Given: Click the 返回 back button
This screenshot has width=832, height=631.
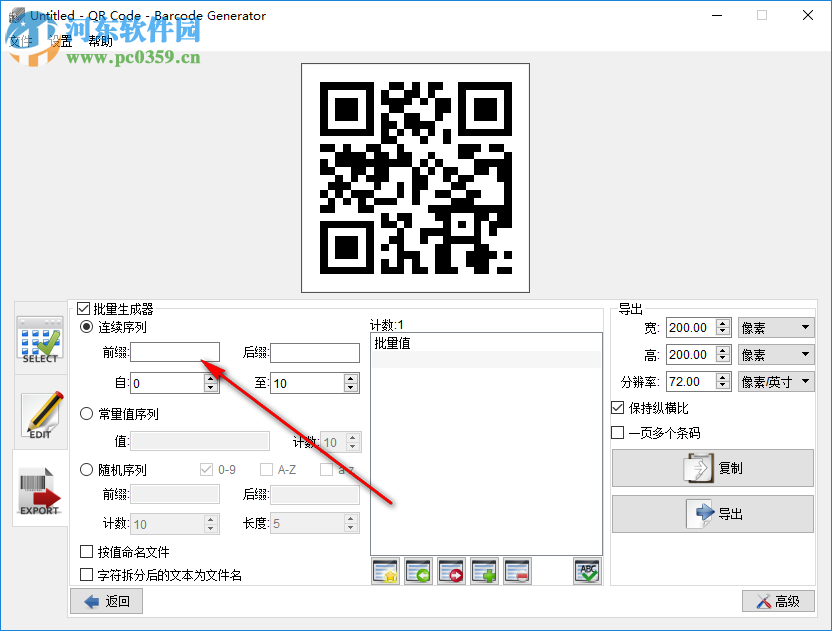Looking at the screenshot, I should pos(105,601).
